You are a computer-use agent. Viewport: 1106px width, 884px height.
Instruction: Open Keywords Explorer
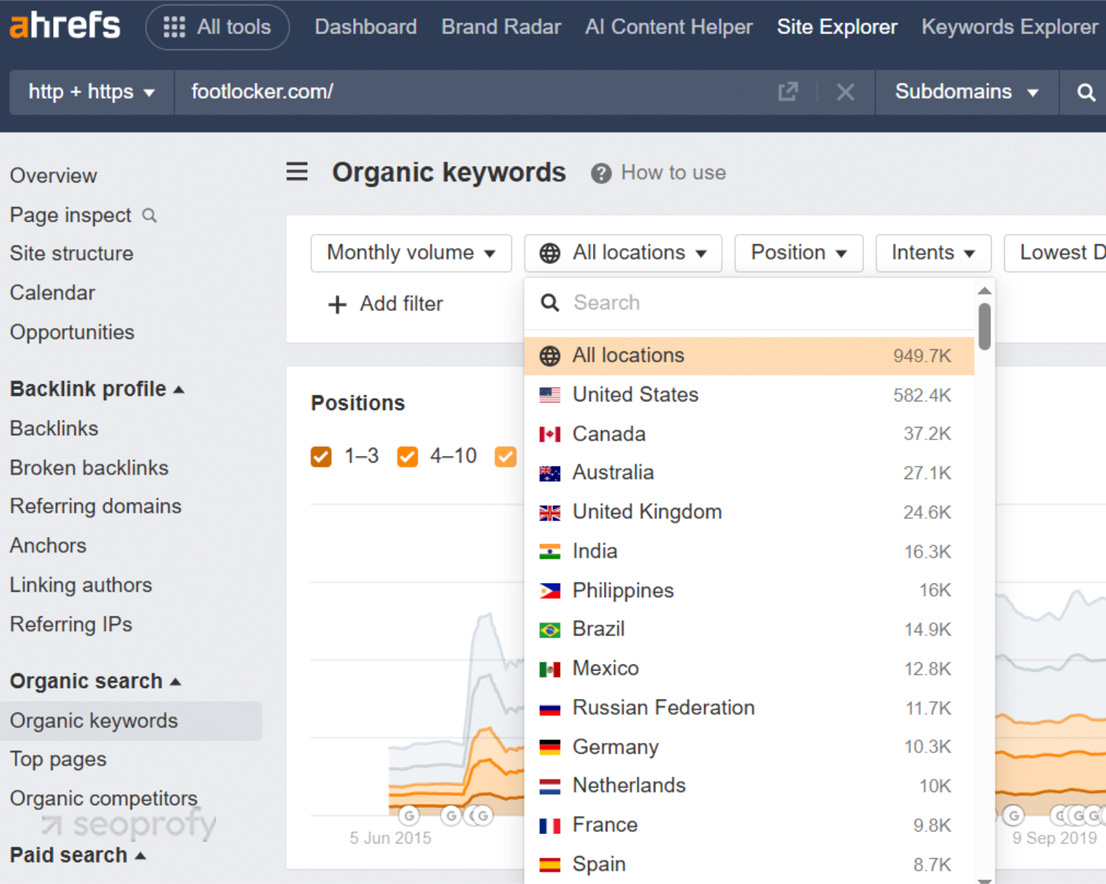1009,27
